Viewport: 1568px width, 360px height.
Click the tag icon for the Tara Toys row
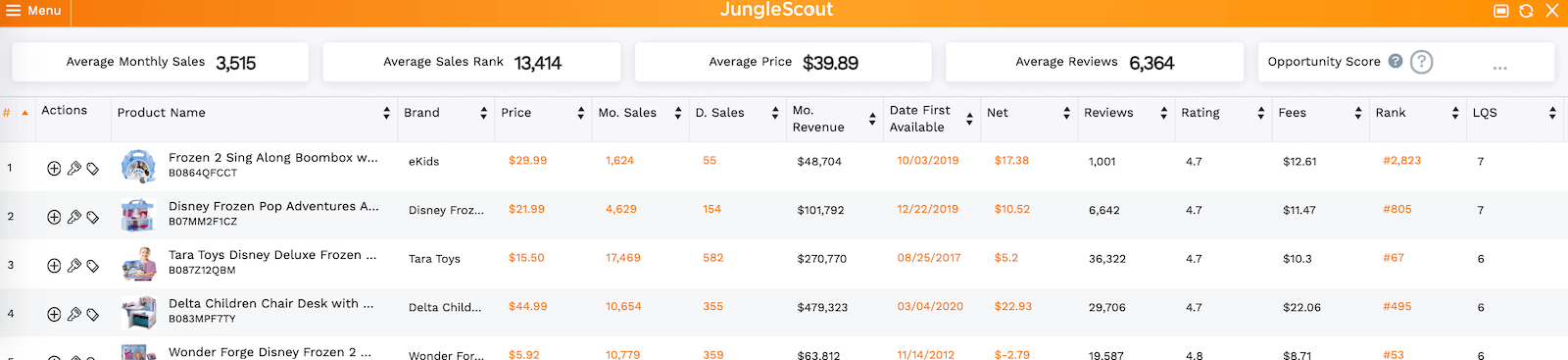(93, 266)
